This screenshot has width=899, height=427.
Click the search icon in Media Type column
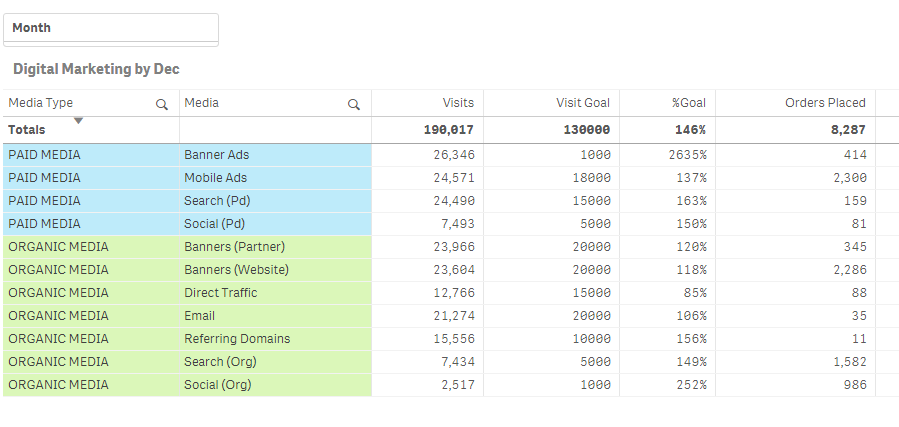point(162,104)
